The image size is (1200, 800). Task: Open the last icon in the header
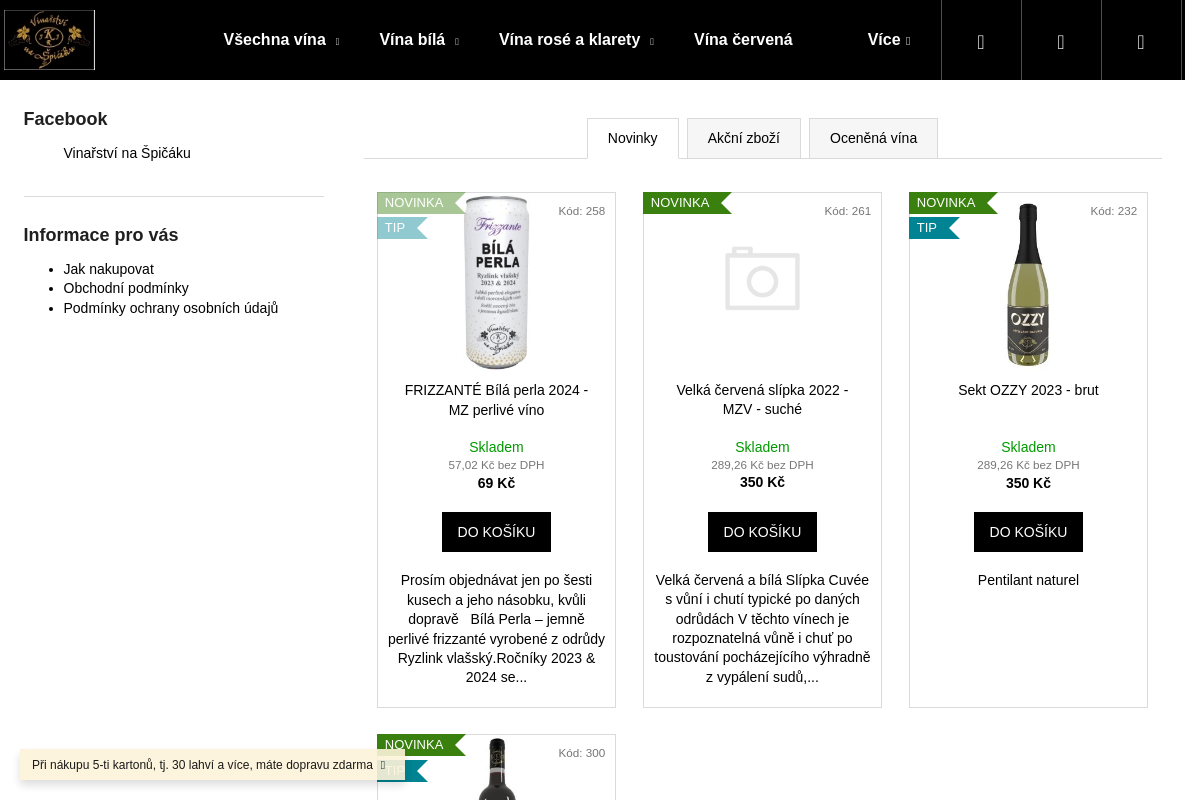click(1141, 41)
